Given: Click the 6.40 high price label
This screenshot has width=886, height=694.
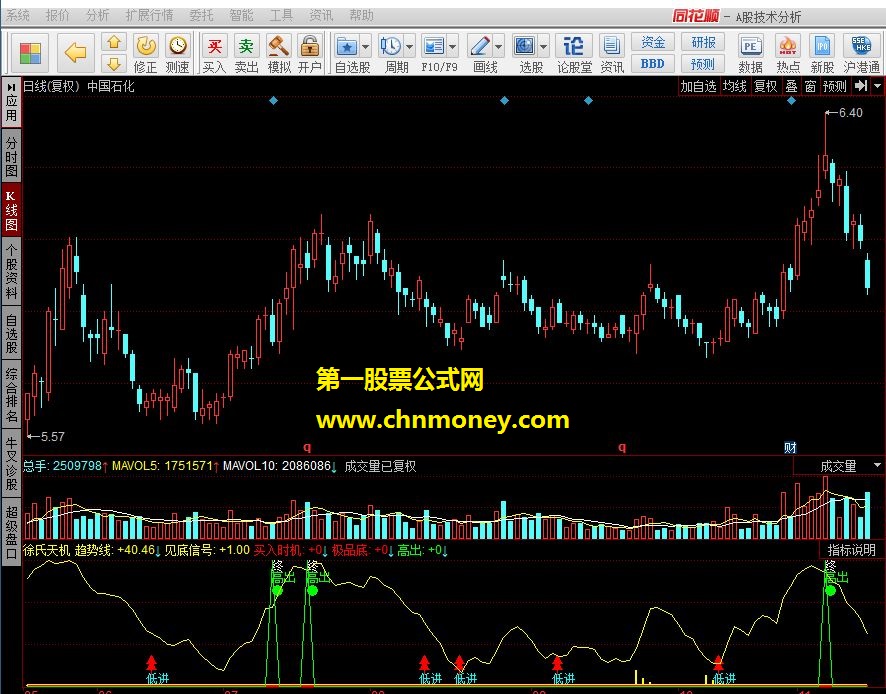Looking at the screenshot, I should coord(850,112).
